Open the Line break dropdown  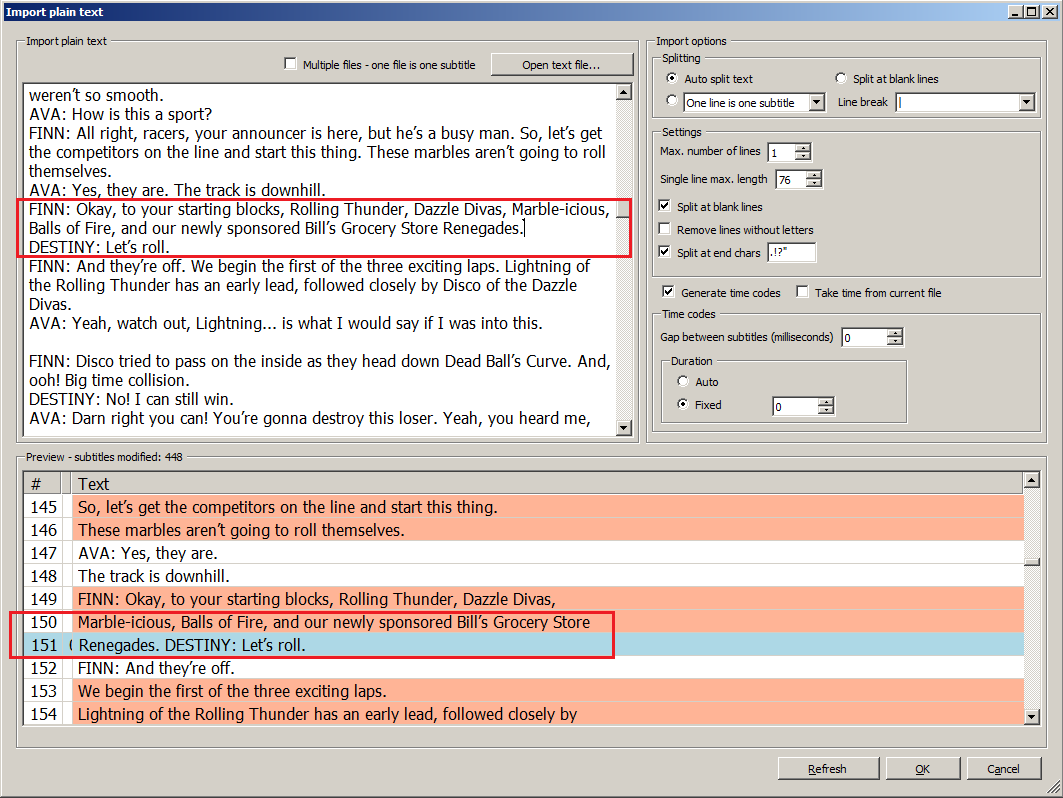pos(1027,102)
